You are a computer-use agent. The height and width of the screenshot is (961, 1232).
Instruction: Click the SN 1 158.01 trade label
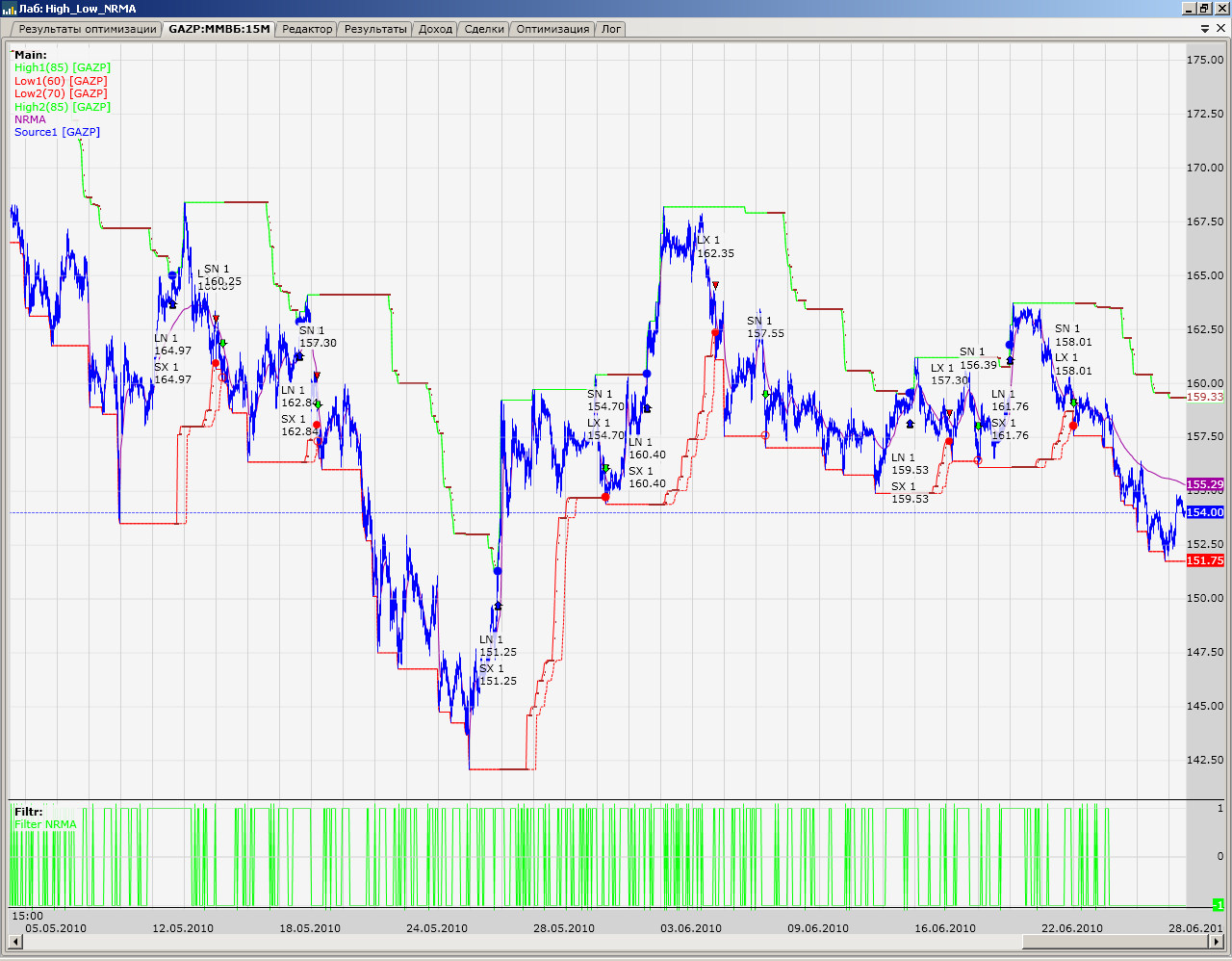pos(1074,335)
